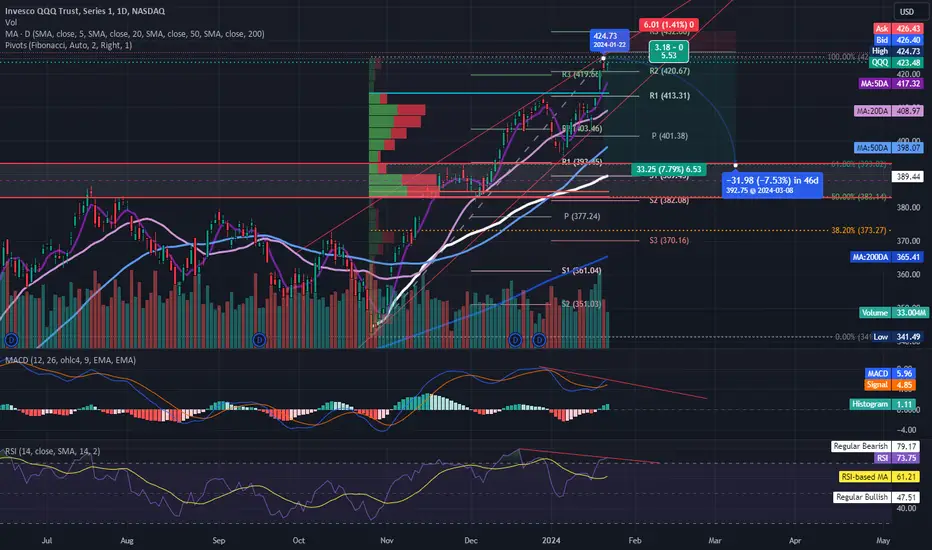The height and width of the screenshot is (550, 932).
Task: Click the S2 (351.03) pivot label
Action: point(581,304)
